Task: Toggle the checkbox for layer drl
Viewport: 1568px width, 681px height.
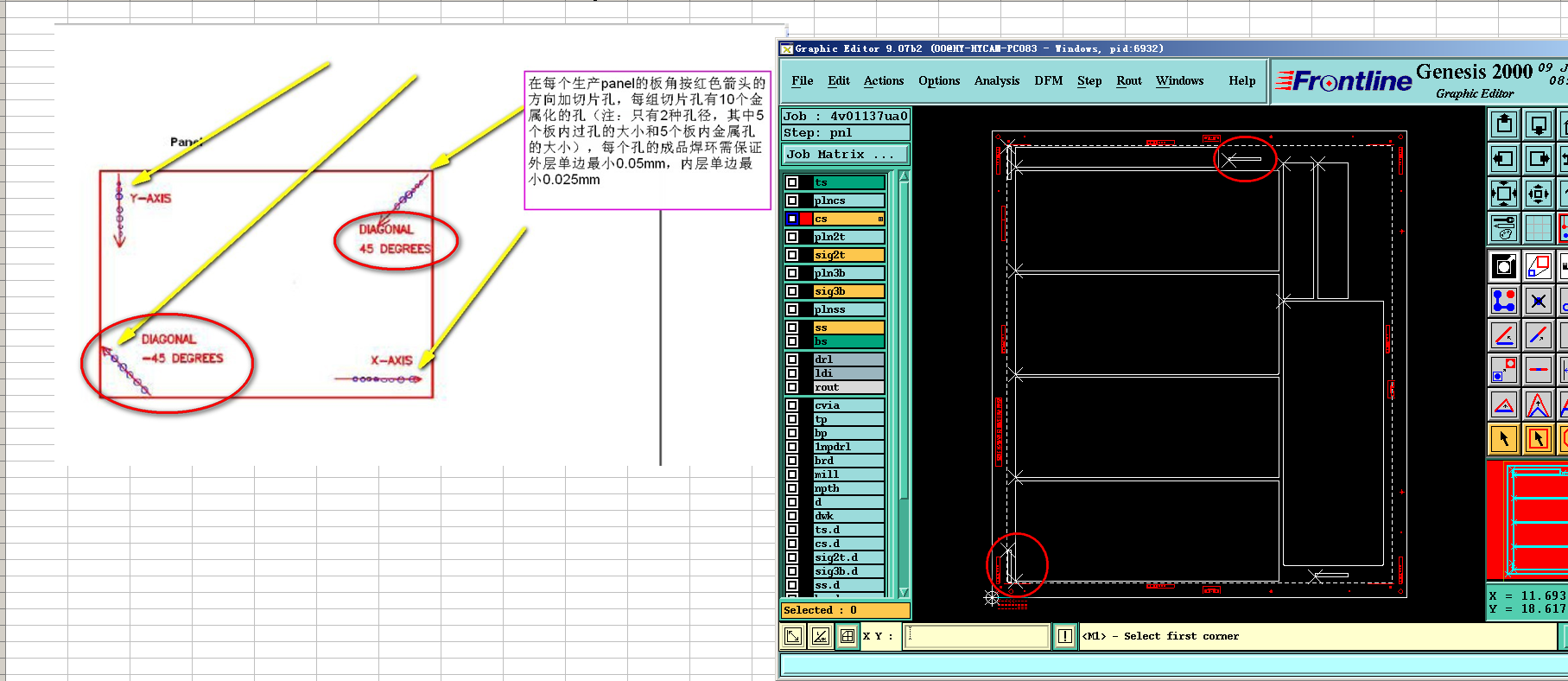Action: coord(792,360)
